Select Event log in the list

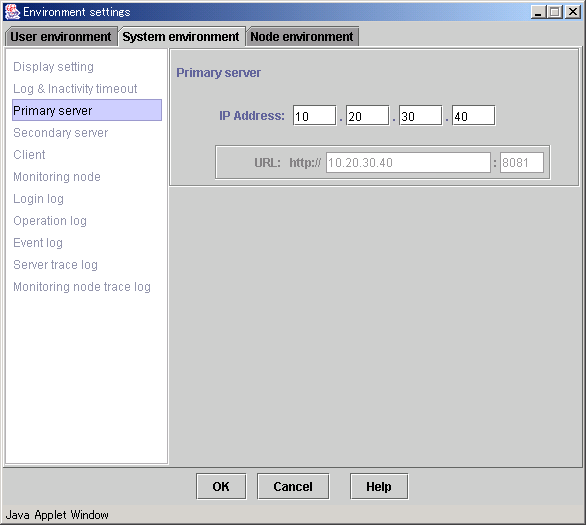(38, 243)
